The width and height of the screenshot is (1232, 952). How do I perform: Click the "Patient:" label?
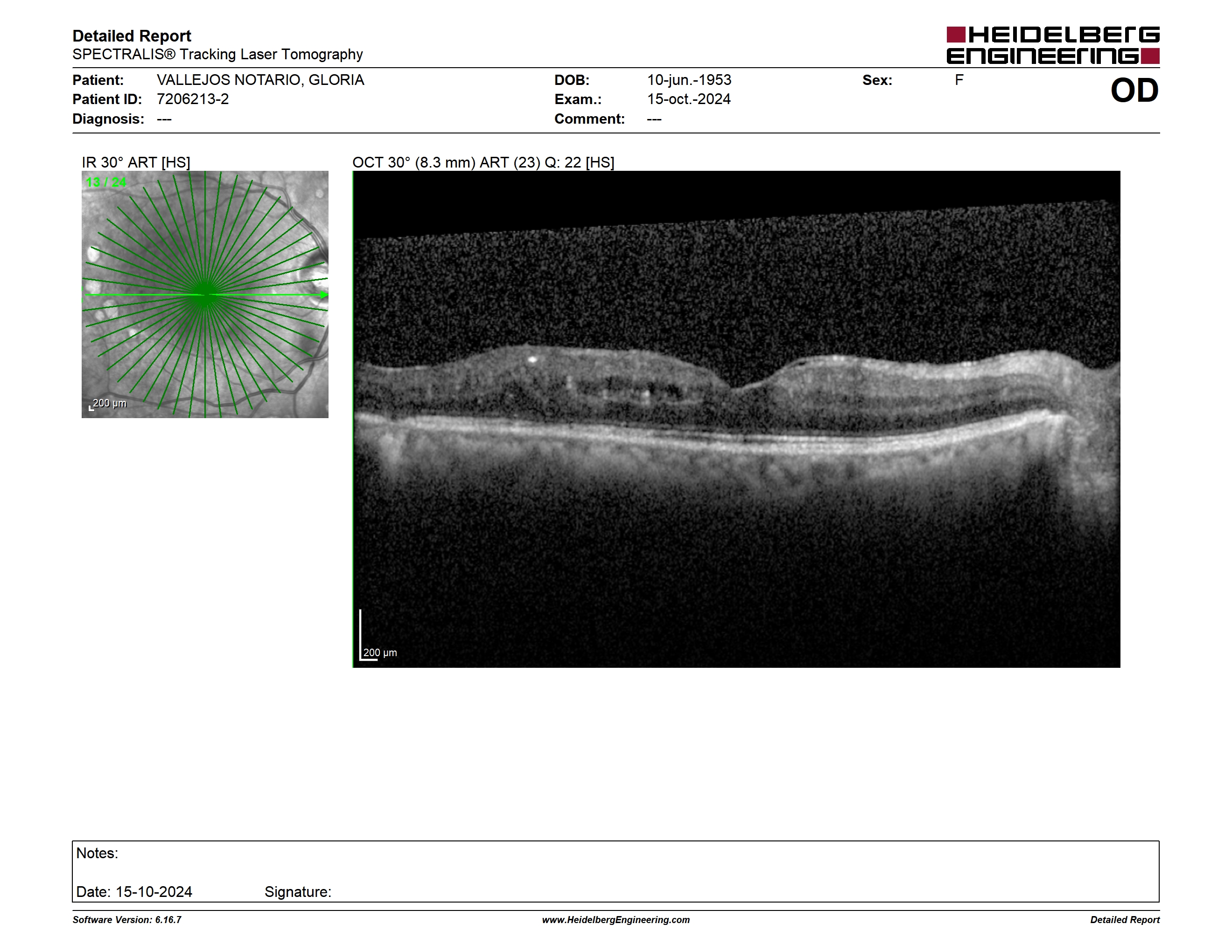(98, 80)
